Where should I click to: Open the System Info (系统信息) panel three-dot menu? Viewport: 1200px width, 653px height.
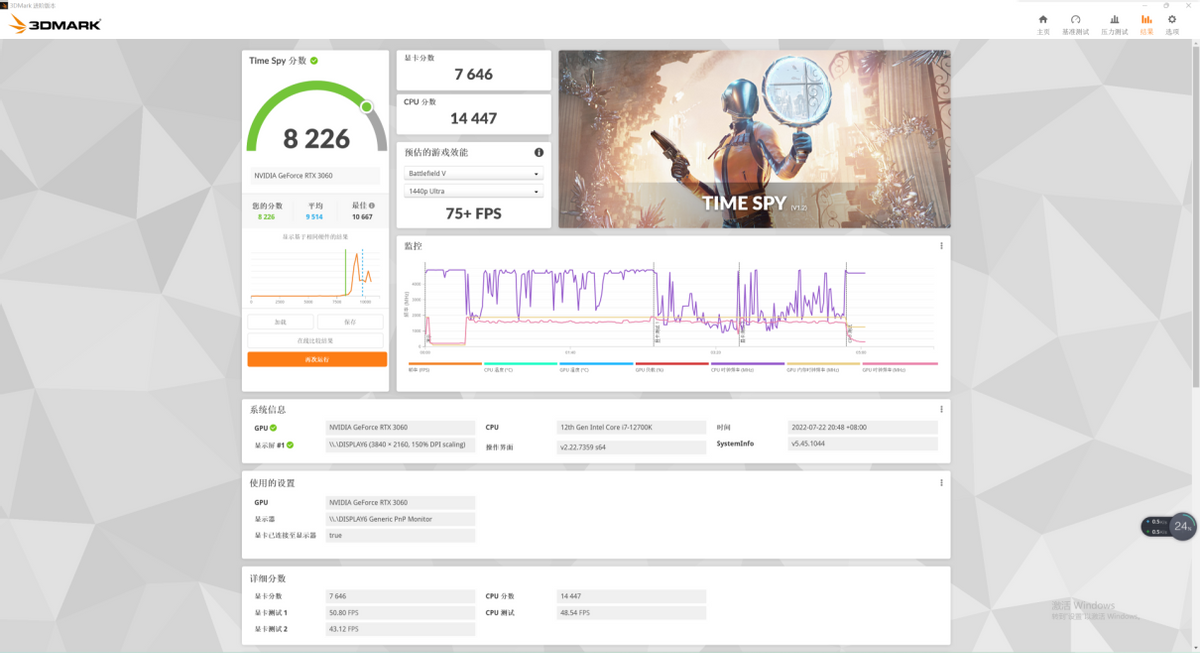941,409
